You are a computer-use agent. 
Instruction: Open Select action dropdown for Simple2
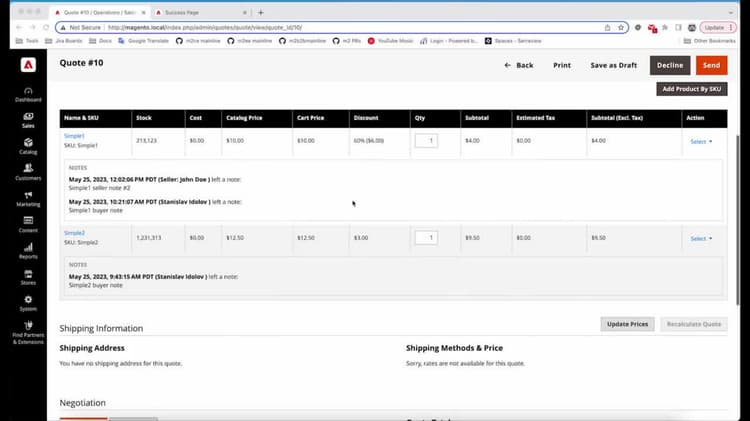coord(701,238)
